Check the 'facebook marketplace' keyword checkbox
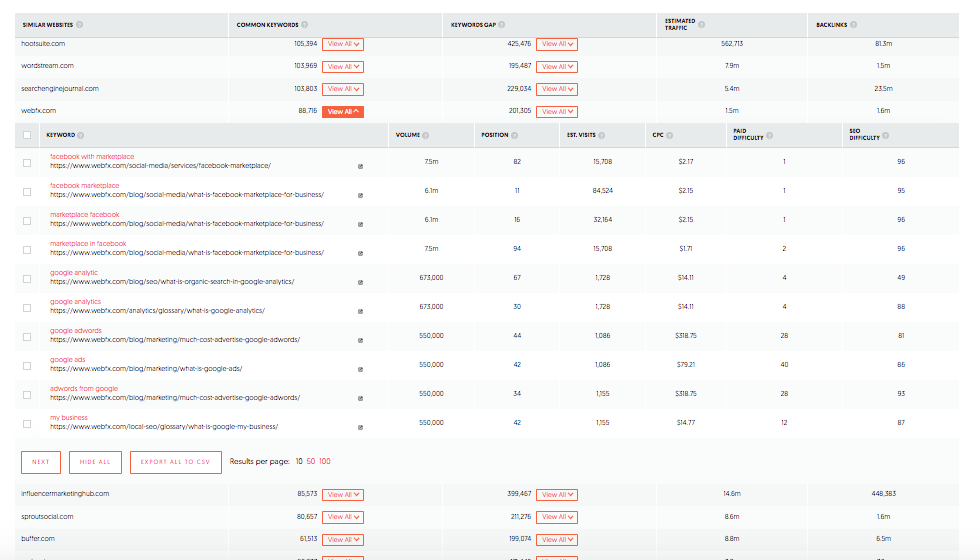Viewport: 980px width, 560px height. point(26,190)
